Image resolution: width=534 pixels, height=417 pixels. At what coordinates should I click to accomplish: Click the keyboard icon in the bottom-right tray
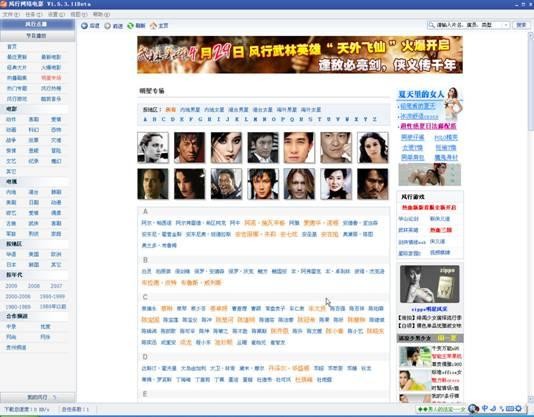(x=510, y=408)
